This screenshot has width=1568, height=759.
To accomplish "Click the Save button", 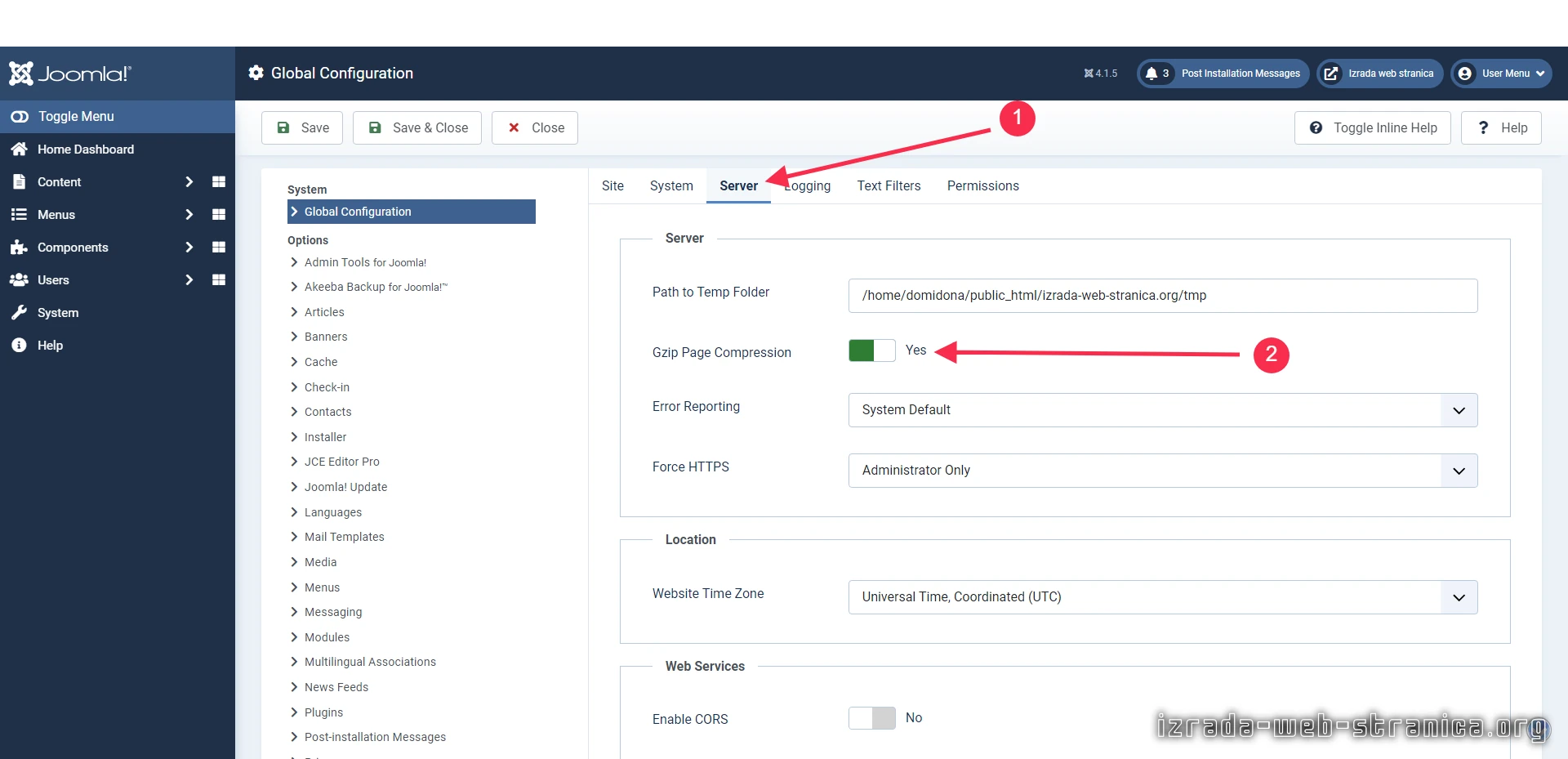I will click(302, 127).
